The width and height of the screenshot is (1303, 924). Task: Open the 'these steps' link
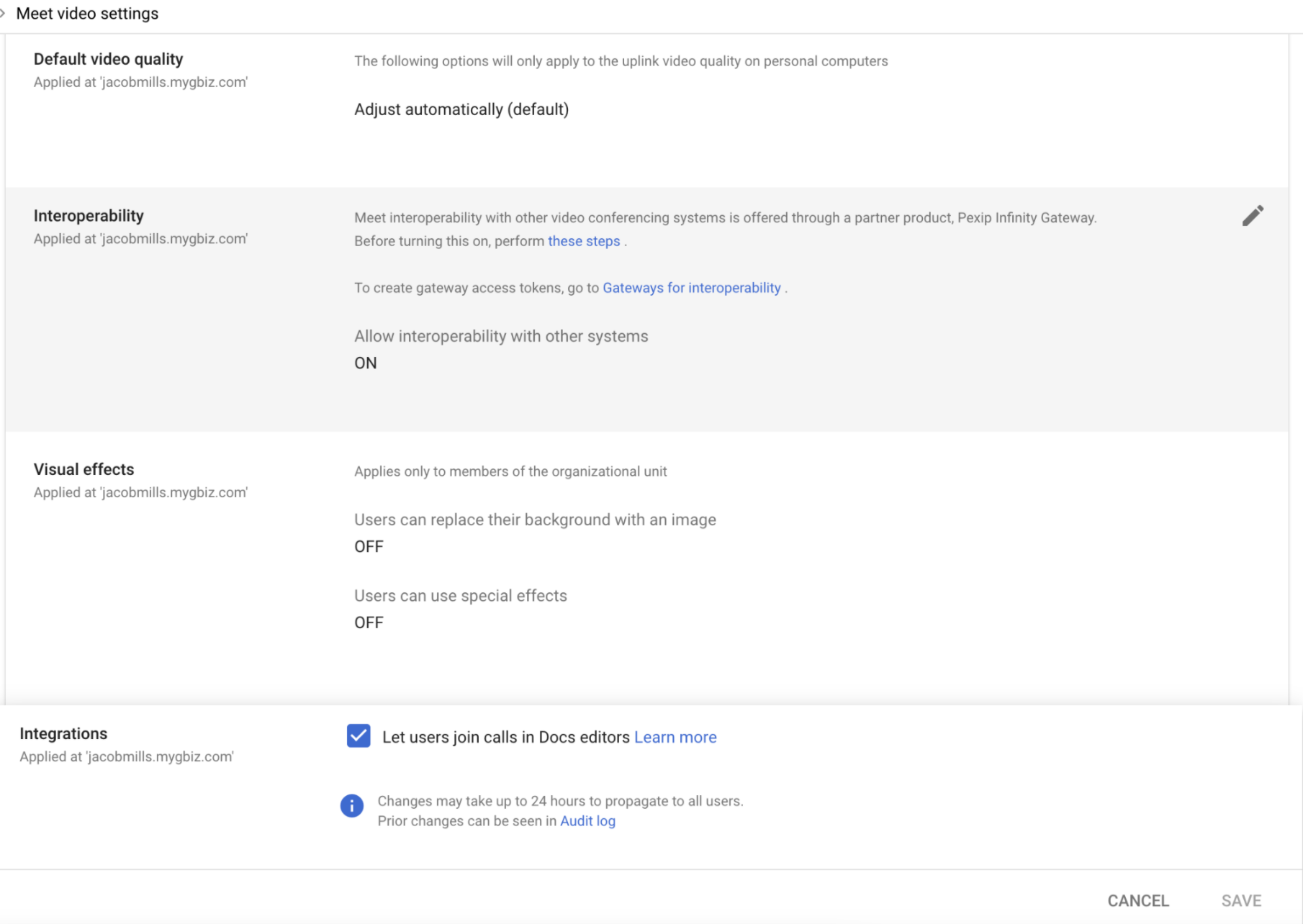click(583, 241)
